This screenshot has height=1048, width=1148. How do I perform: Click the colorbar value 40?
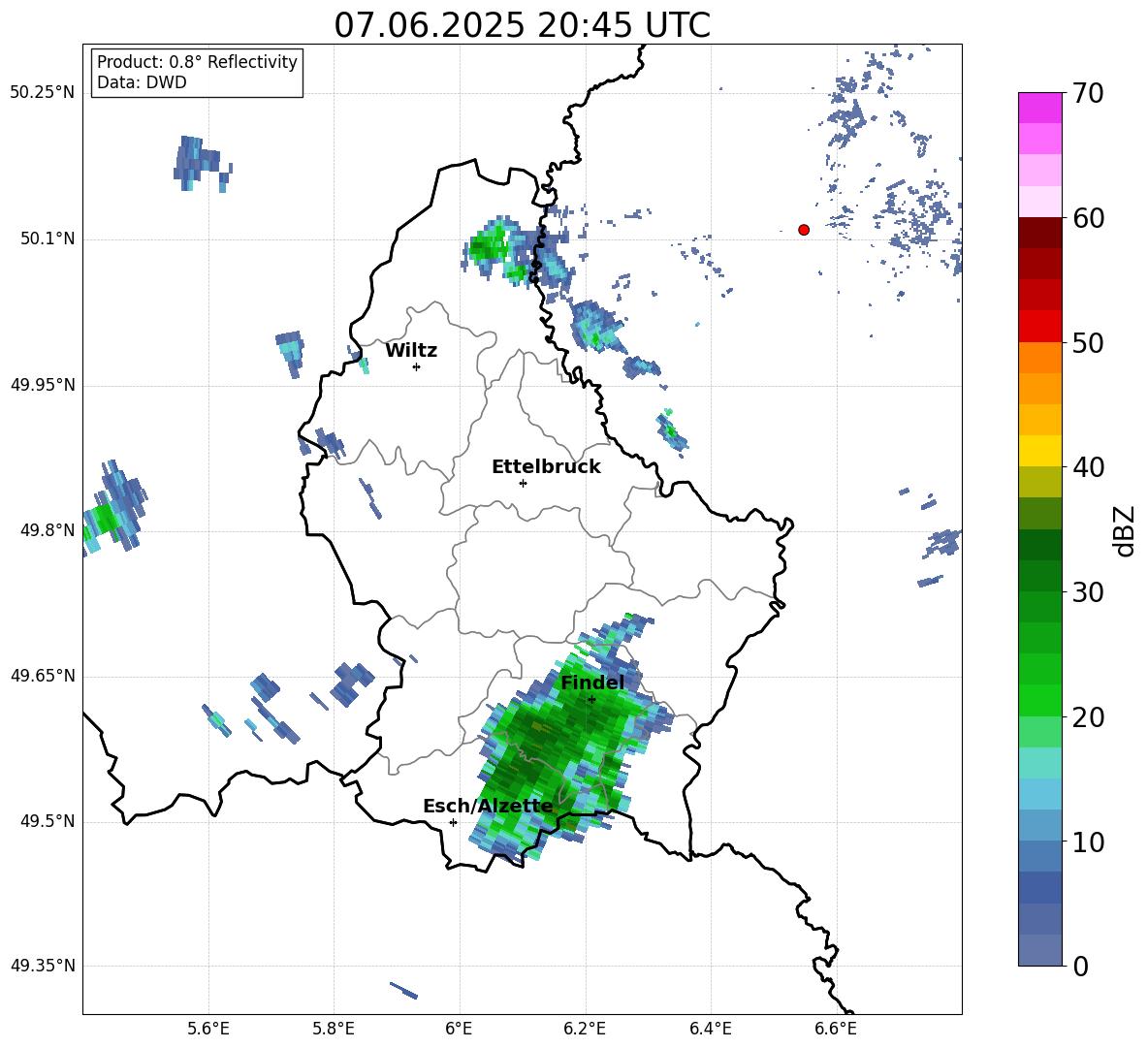1088,467
